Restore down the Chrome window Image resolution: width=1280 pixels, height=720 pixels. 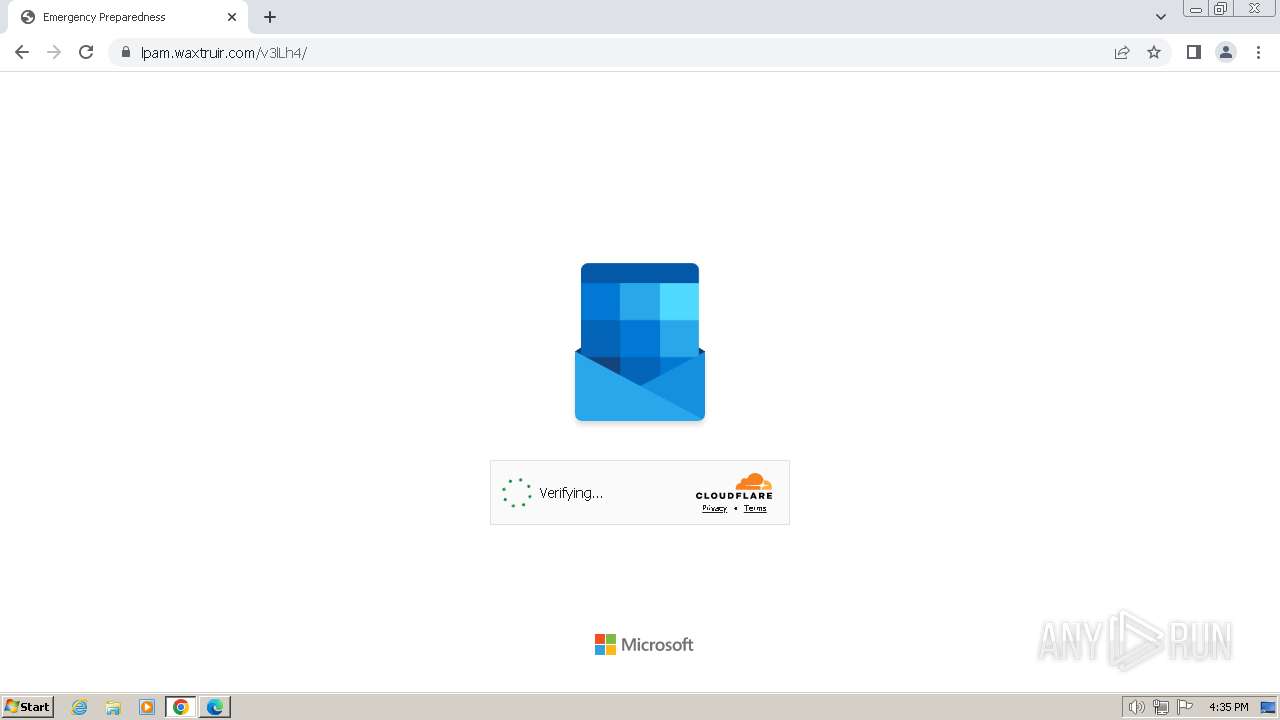click(x=1221, y=9)
